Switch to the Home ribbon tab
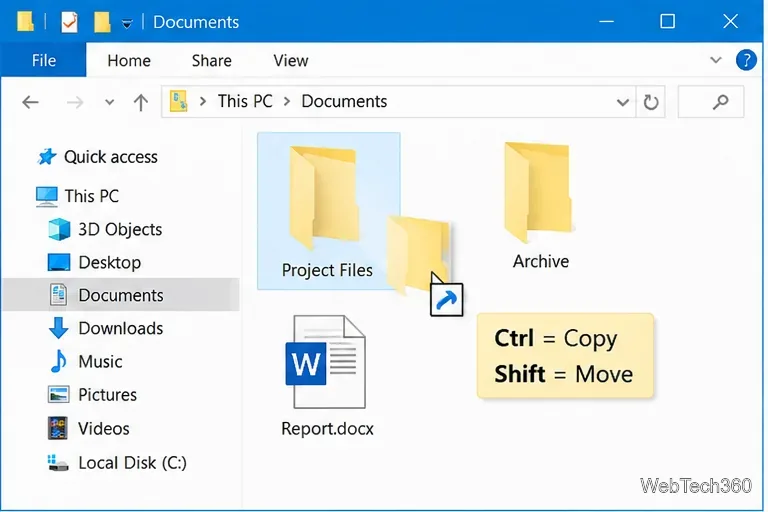The height and width of the screenshot is (512, 768). (x=129, y=60)
